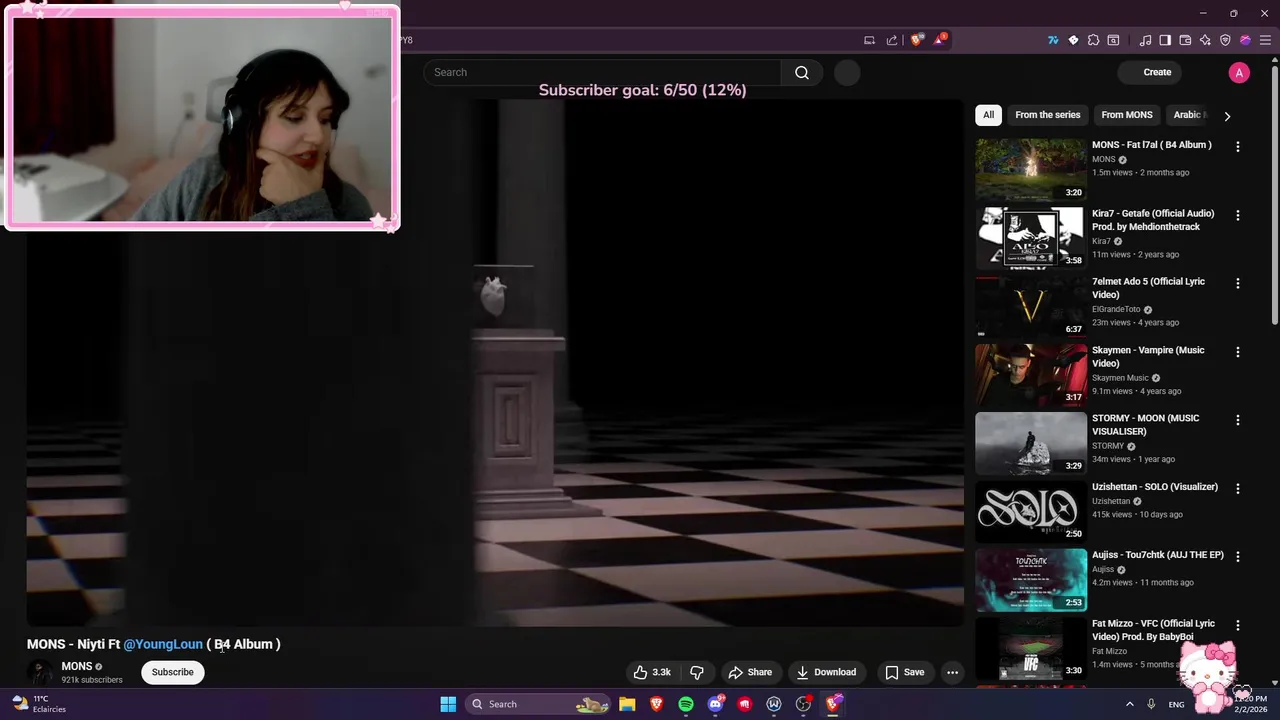Screen dimensions: 1280x720
Task: Subscribe to the MONS channel
Action: [x=173, y=672]
